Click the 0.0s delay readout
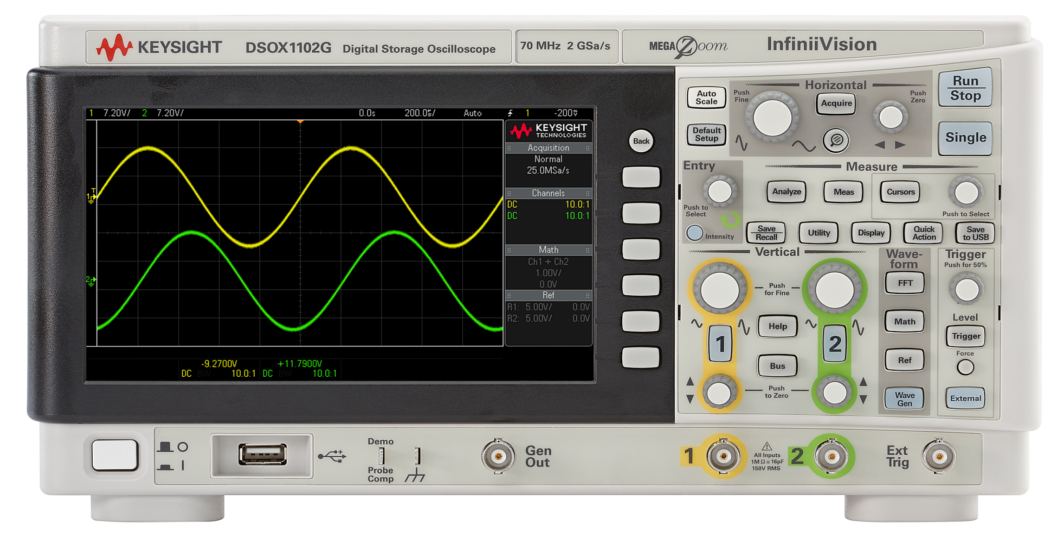The width and height of the screenshot is (1059, 542). (367, 113)
